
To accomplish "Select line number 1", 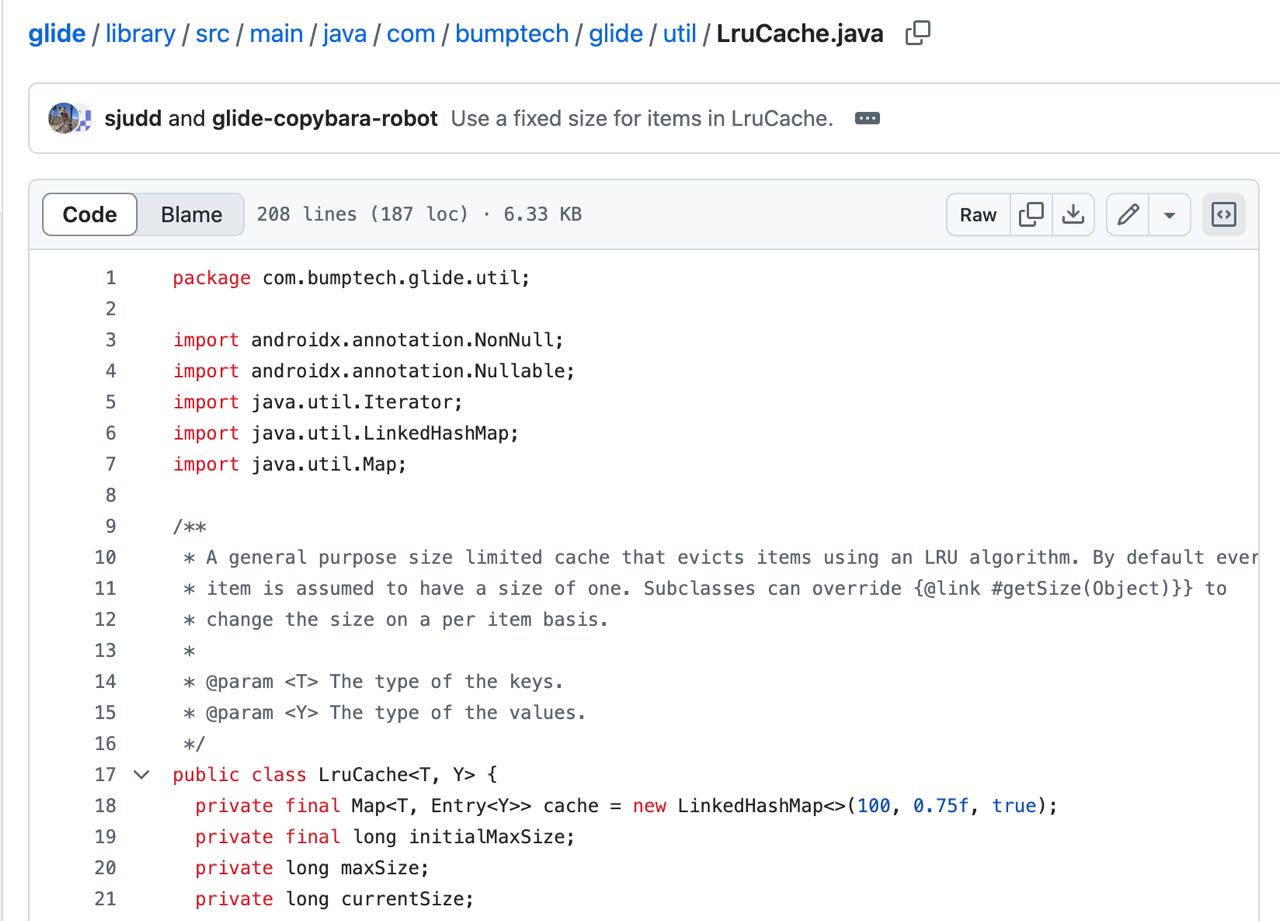I will (x=110, y=278).
